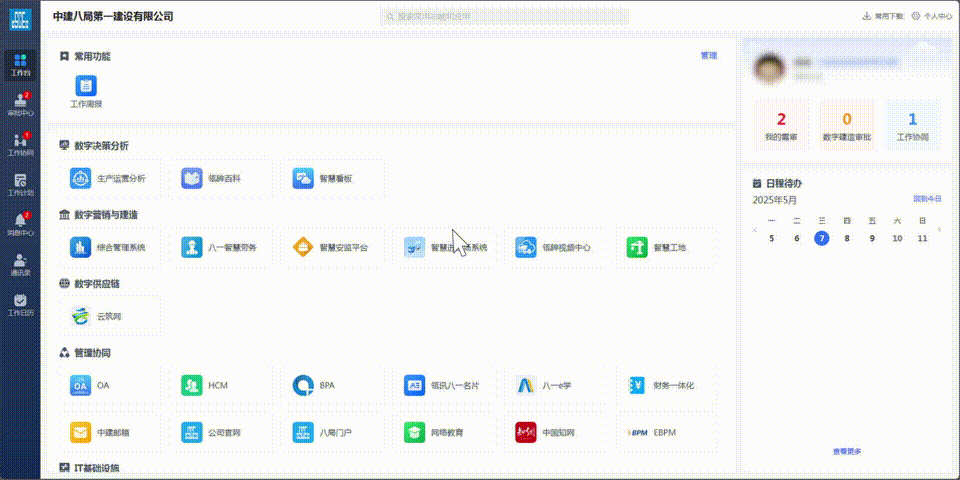
Task: Click the top search input field
Action: 505,17
